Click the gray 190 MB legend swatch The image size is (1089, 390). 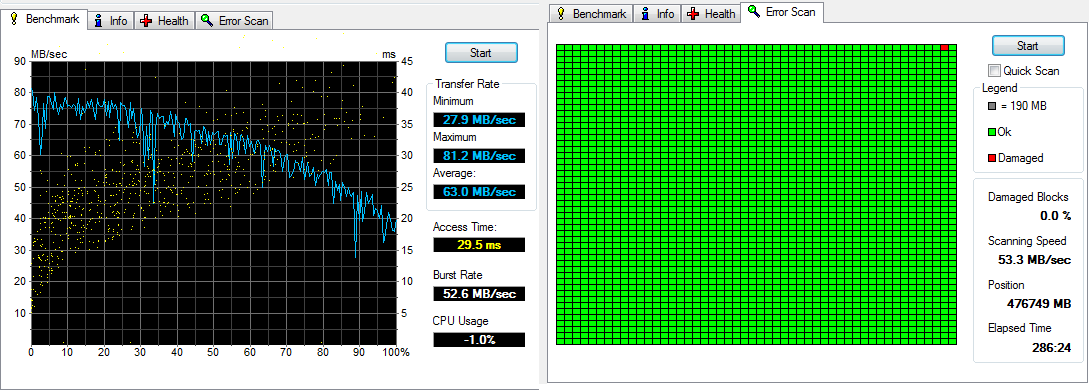click(x=992, y=106)
